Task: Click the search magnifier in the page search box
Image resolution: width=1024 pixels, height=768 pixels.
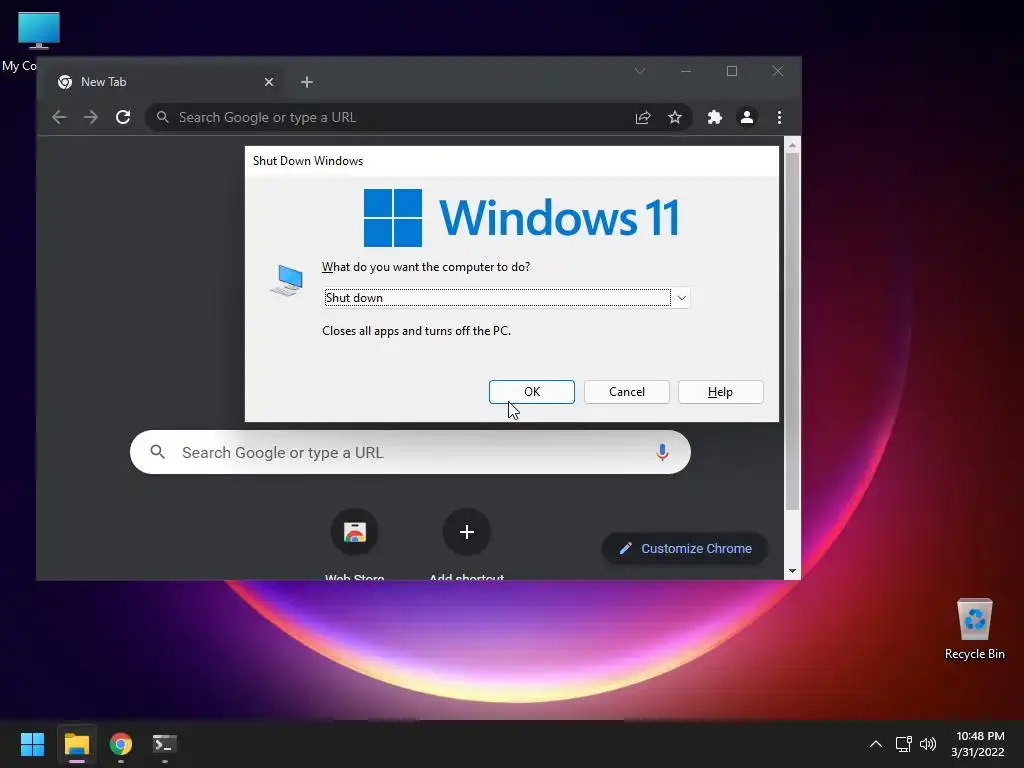Action: pyautogui.click(x=157, y=452)
